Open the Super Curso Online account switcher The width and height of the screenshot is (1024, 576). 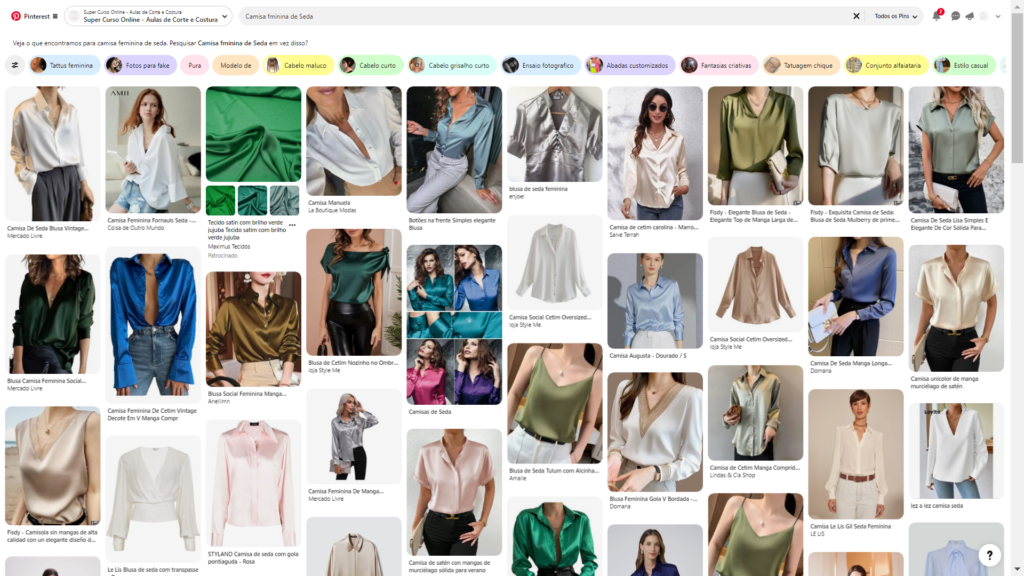coord(148,16)
